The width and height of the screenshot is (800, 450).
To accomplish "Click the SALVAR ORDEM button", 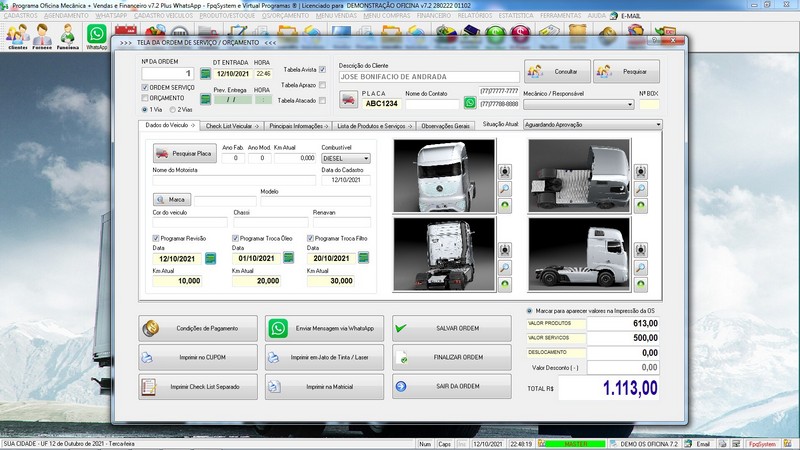I will pos(452,328).
